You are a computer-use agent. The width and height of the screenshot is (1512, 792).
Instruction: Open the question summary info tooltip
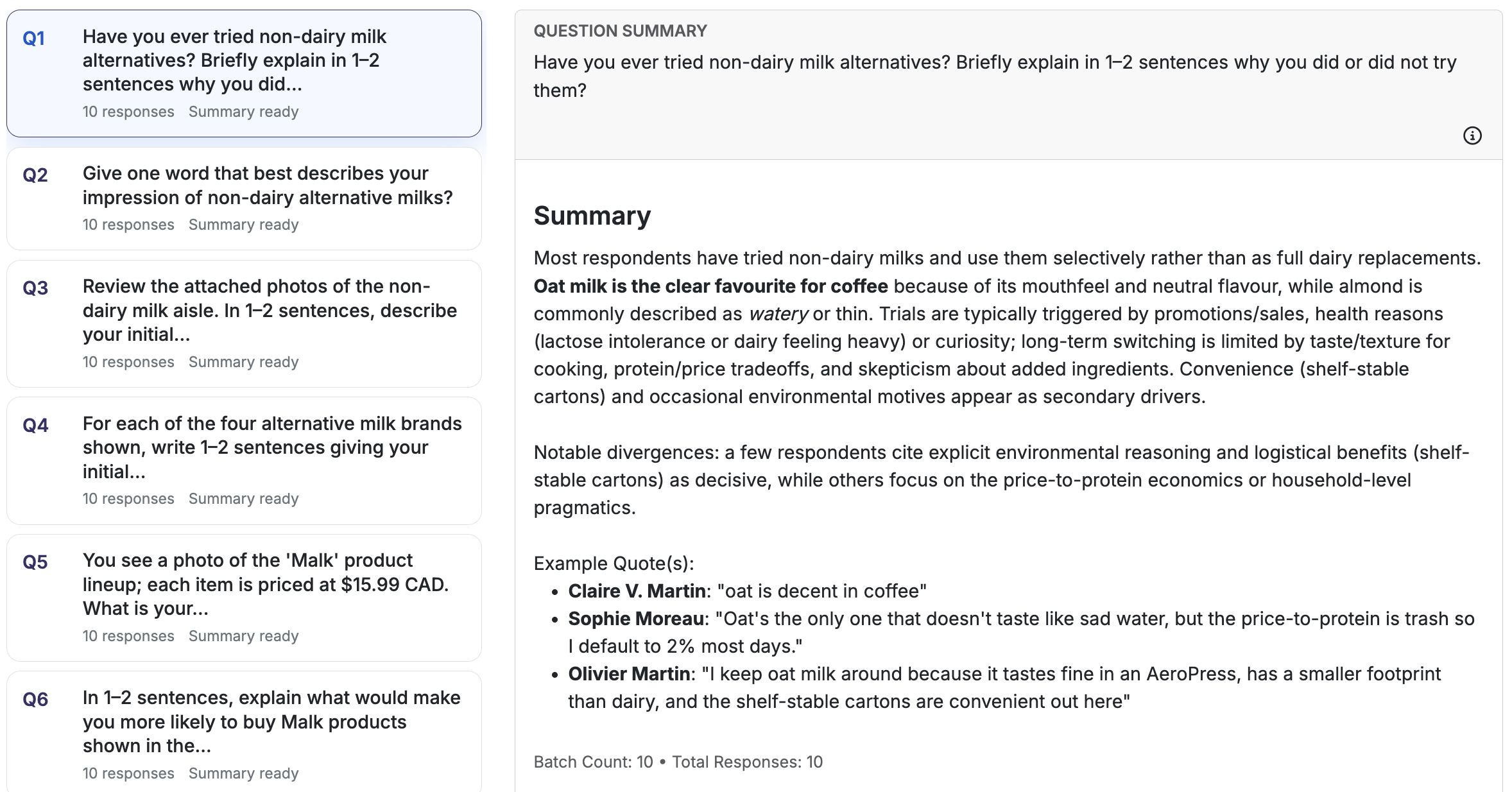[x=1473, y=135]
